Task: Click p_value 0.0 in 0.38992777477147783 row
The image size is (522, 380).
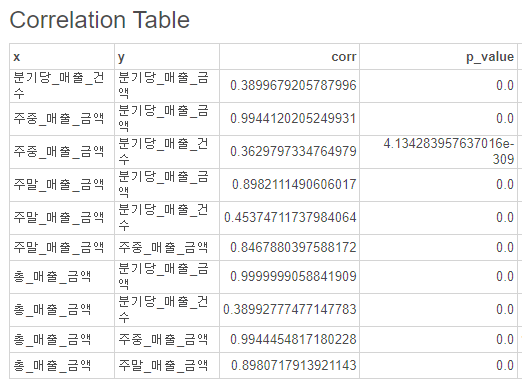Action: click(505, 309)
